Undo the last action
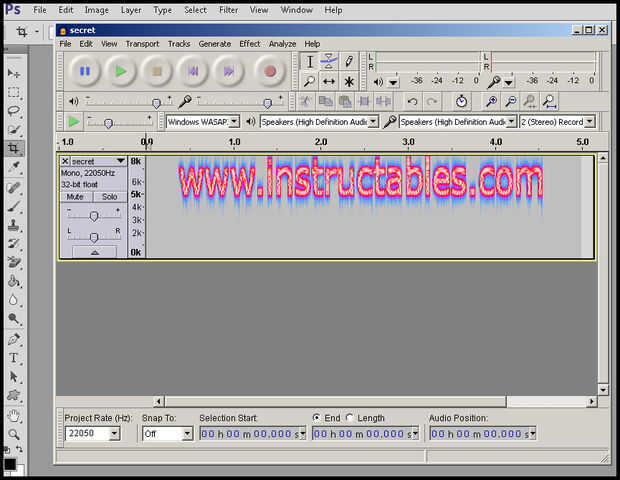The width and height of the screenshot is (620, 480). (412, 102)
